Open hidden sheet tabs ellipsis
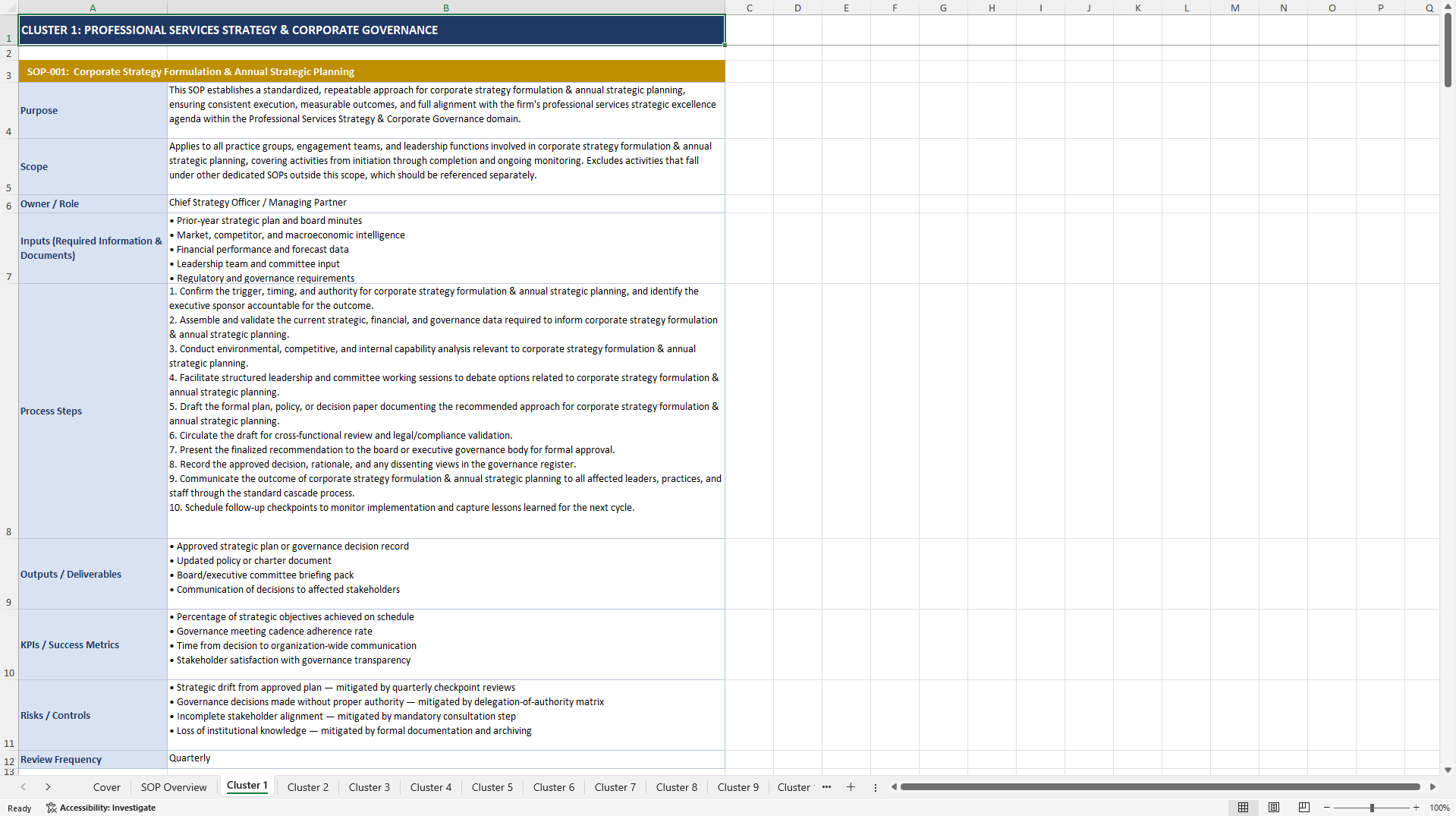The image size is (1456, 816). click(x=826, y=787)
